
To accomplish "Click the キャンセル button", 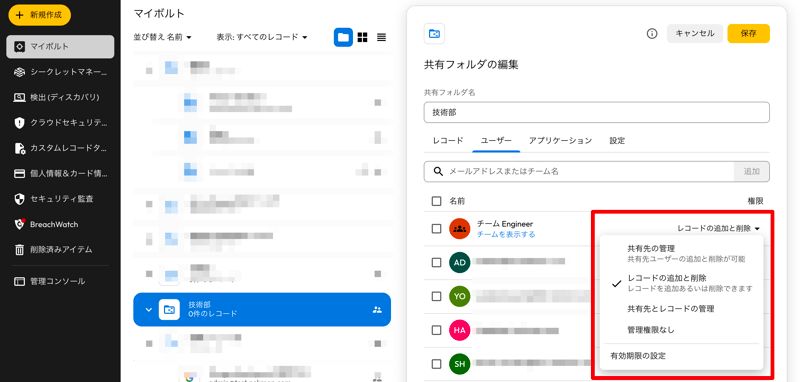I will coord(695,34).
